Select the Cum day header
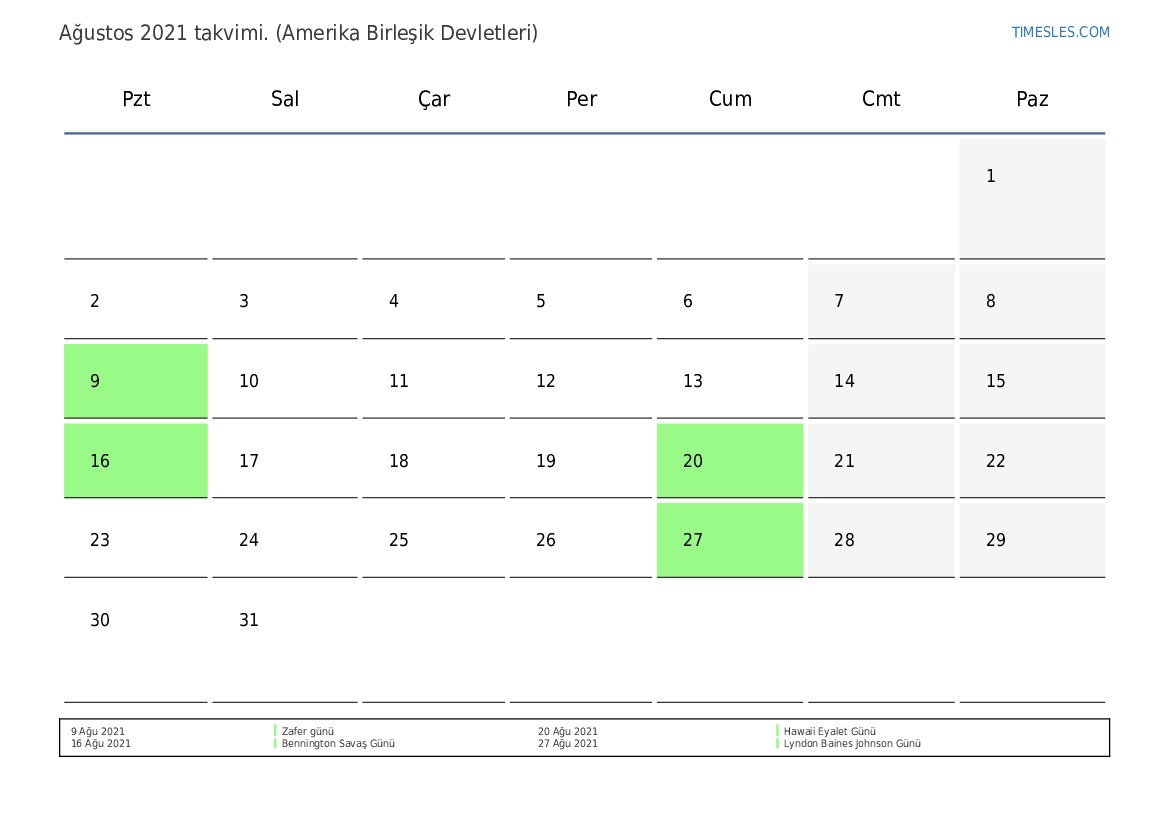The height and width of the screenshot is (827, 1169). click(x=730, y=99)
